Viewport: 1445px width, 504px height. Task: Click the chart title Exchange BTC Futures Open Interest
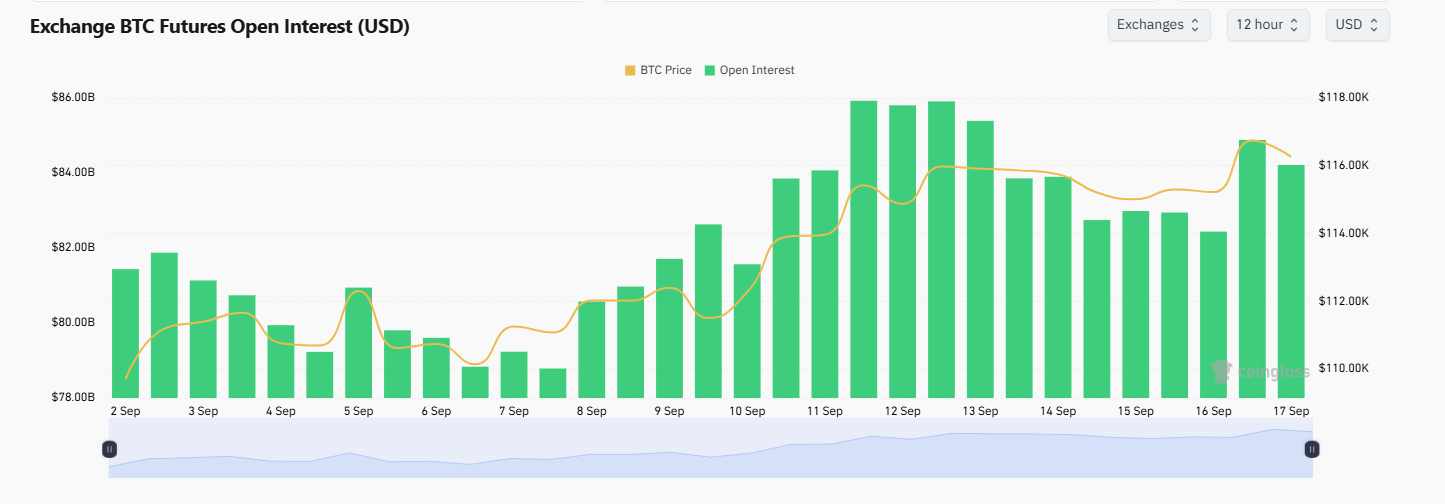point(220,27)
